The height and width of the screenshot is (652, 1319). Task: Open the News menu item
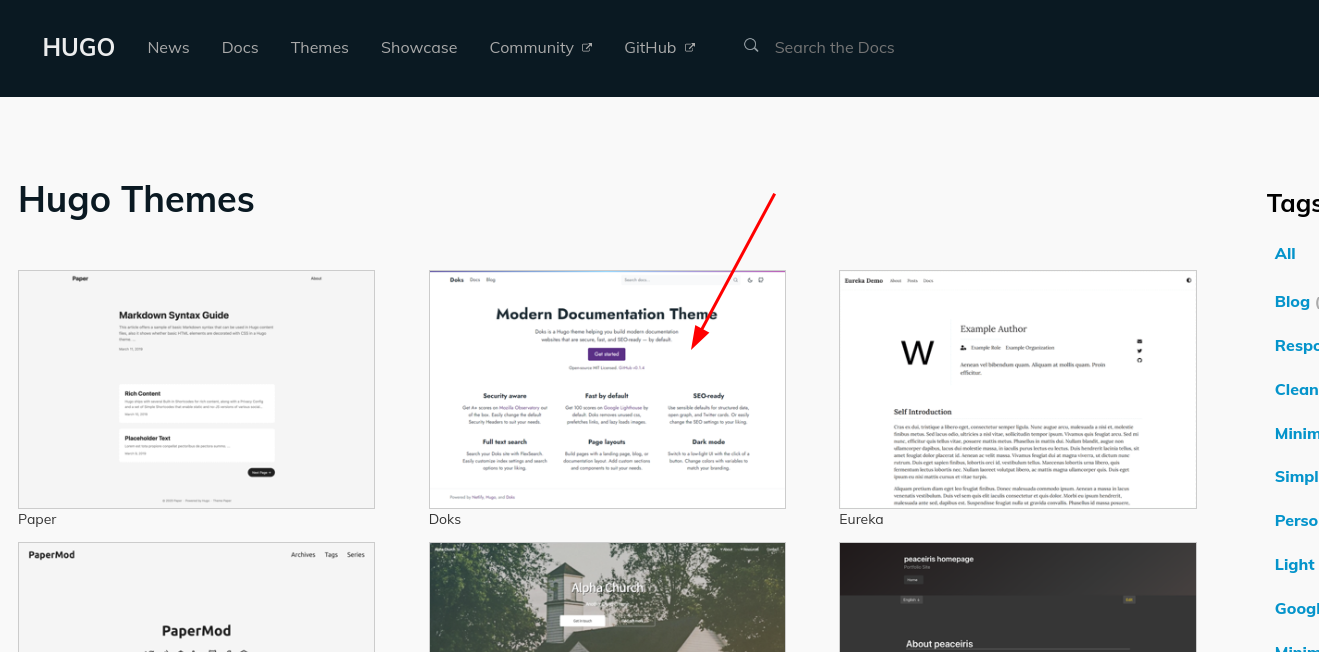pyautogui.click(x=168, y=47)
